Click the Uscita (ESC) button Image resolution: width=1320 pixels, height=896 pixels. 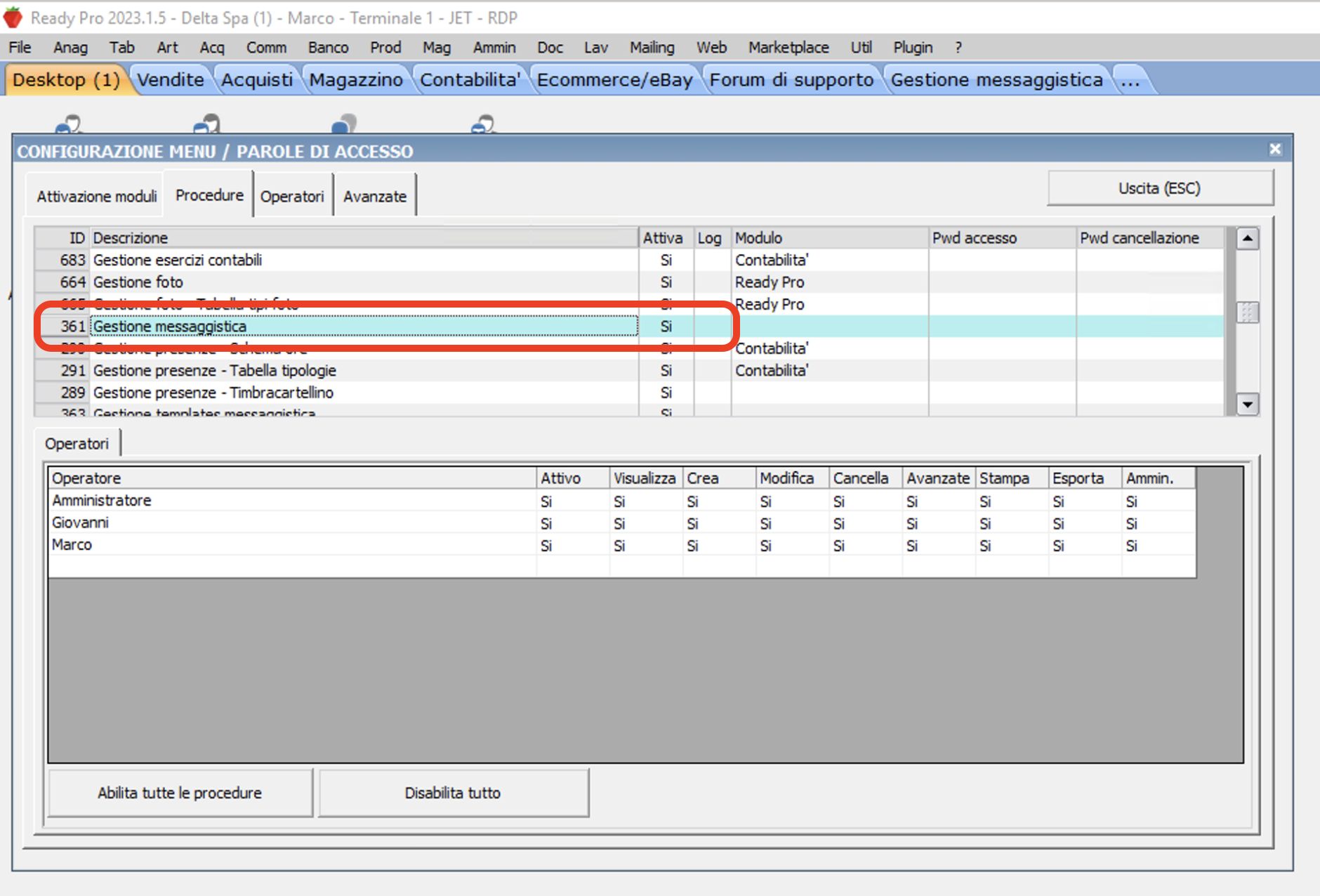(1159, 188)
